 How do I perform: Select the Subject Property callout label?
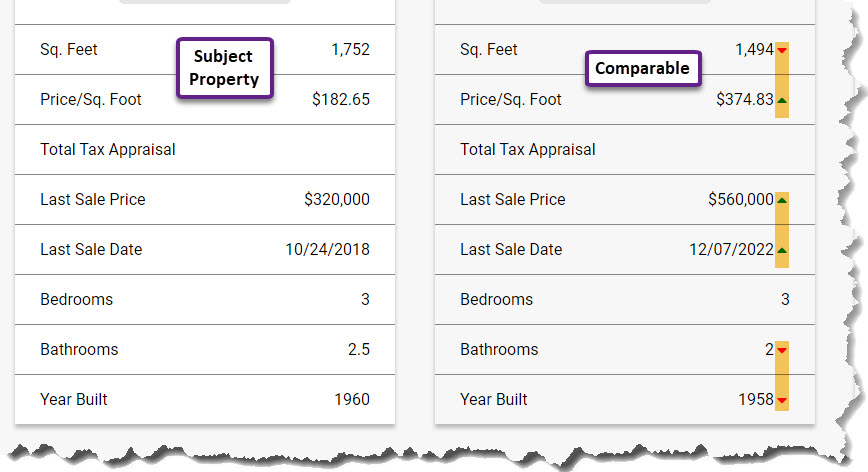click(x=225, y=68)
